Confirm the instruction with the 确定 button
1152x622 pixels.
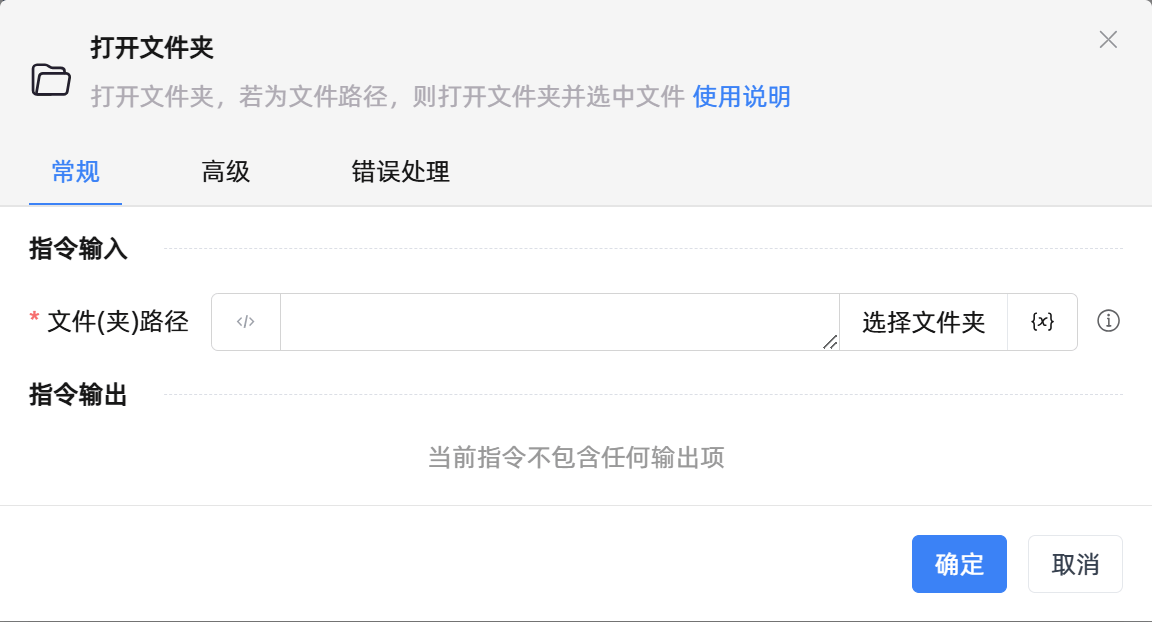tap(959, 564)
